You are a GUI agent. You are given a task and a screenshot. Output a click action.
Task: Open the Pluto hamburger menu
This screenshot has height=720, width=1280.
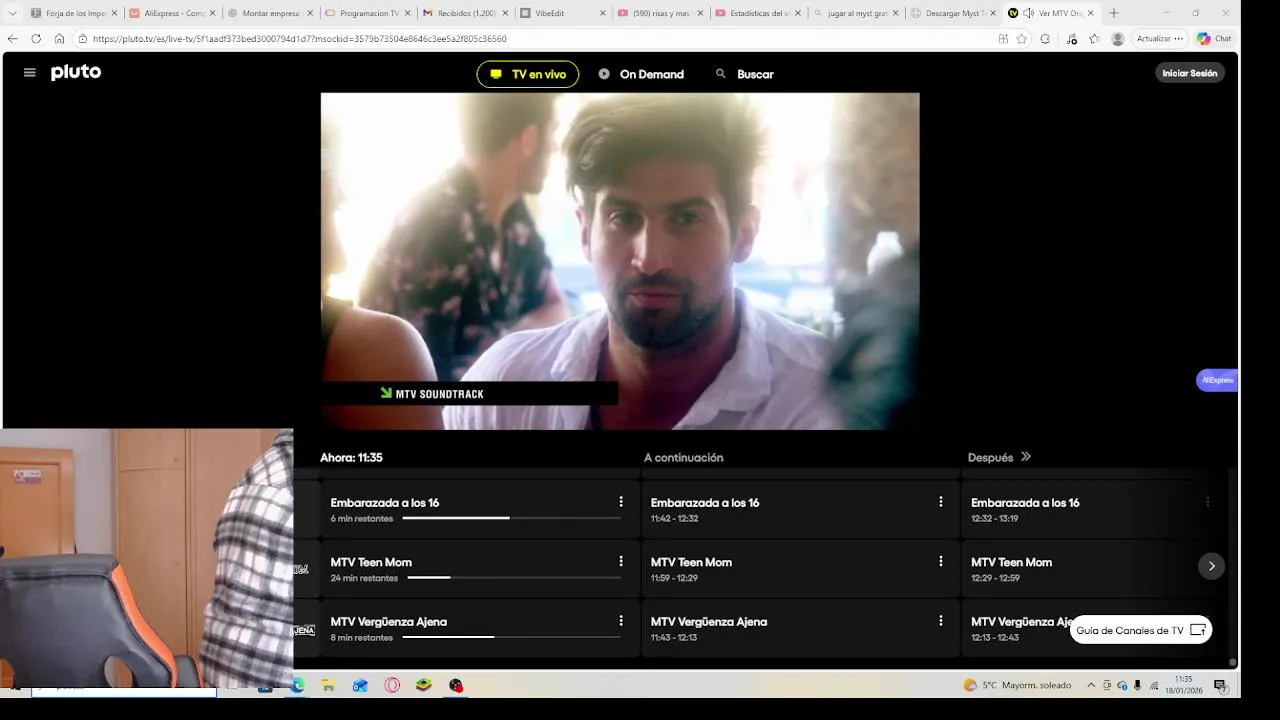click(29, 73)
